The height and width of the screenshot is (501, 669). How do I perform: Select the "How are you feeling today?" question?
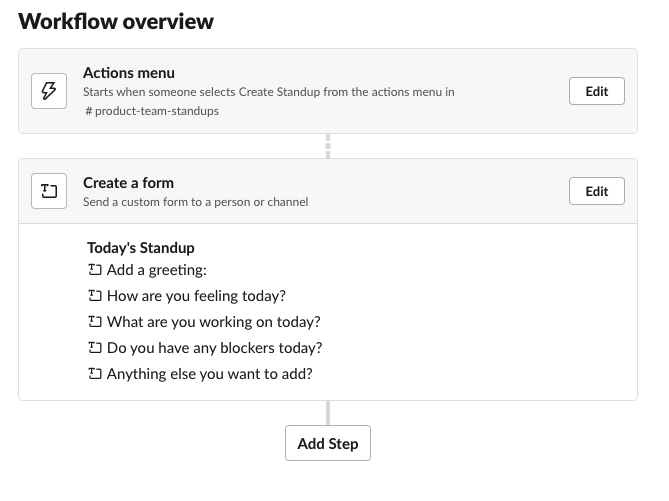[x=196, y=296]
